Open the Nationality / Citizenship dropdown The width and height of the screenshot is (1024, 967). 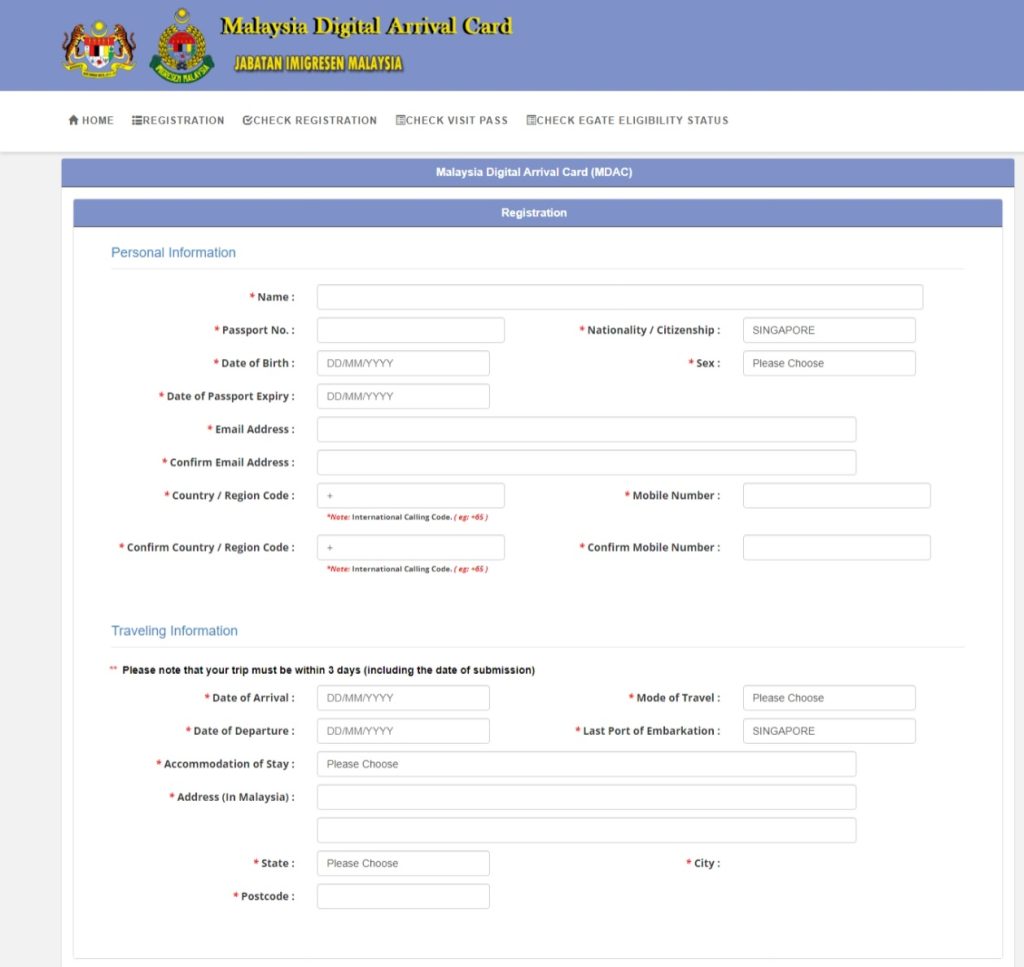tap(828, 330)
